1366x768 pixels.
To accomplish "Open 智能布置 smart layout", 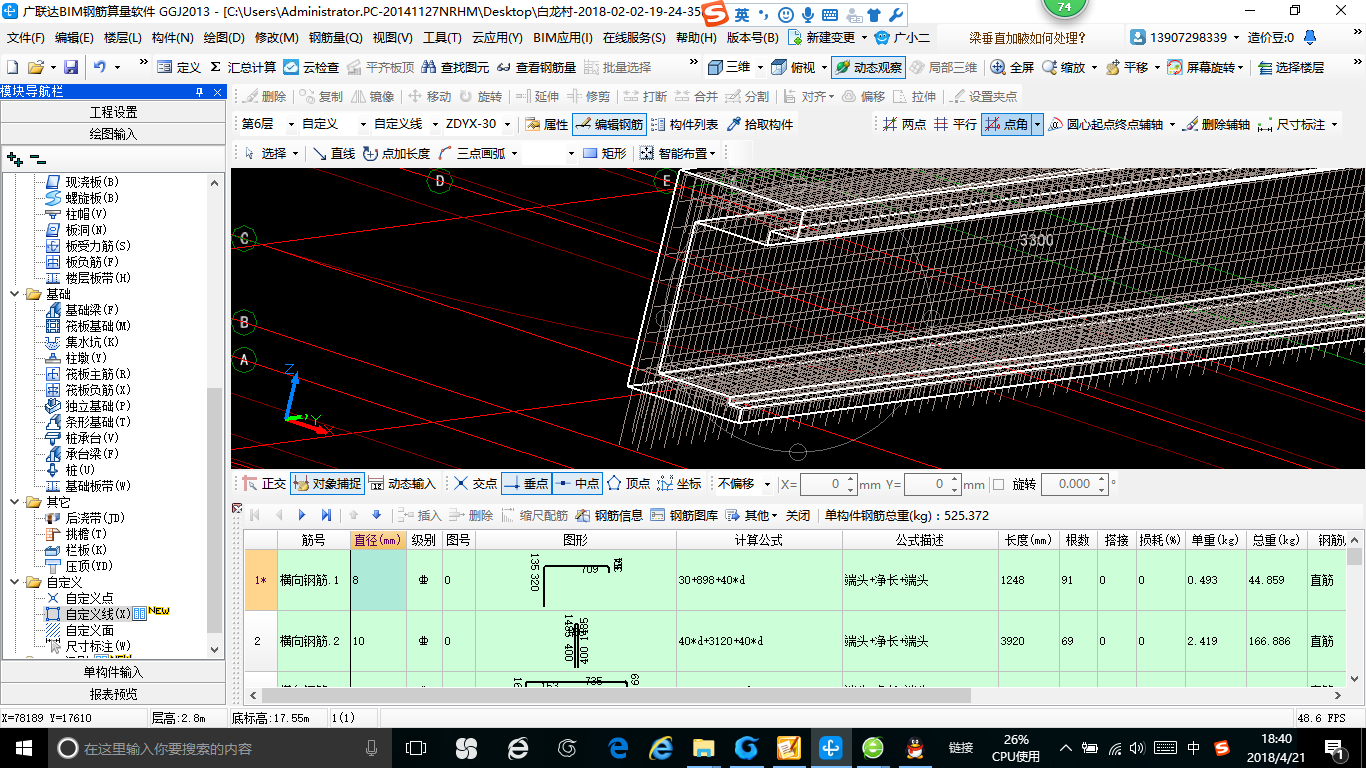I will click(x=678, y=153).
